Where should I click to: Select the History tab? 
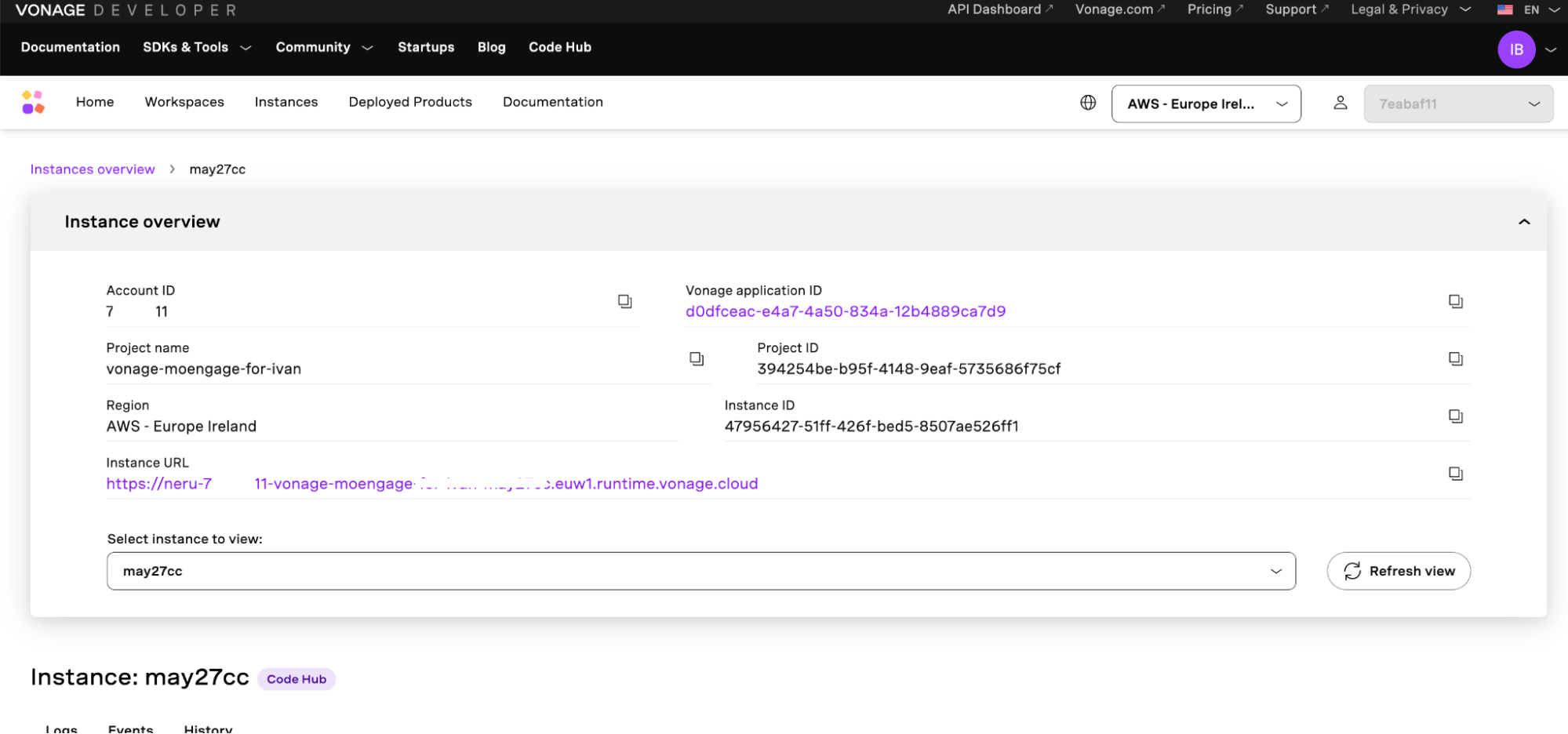coord(208,729)
